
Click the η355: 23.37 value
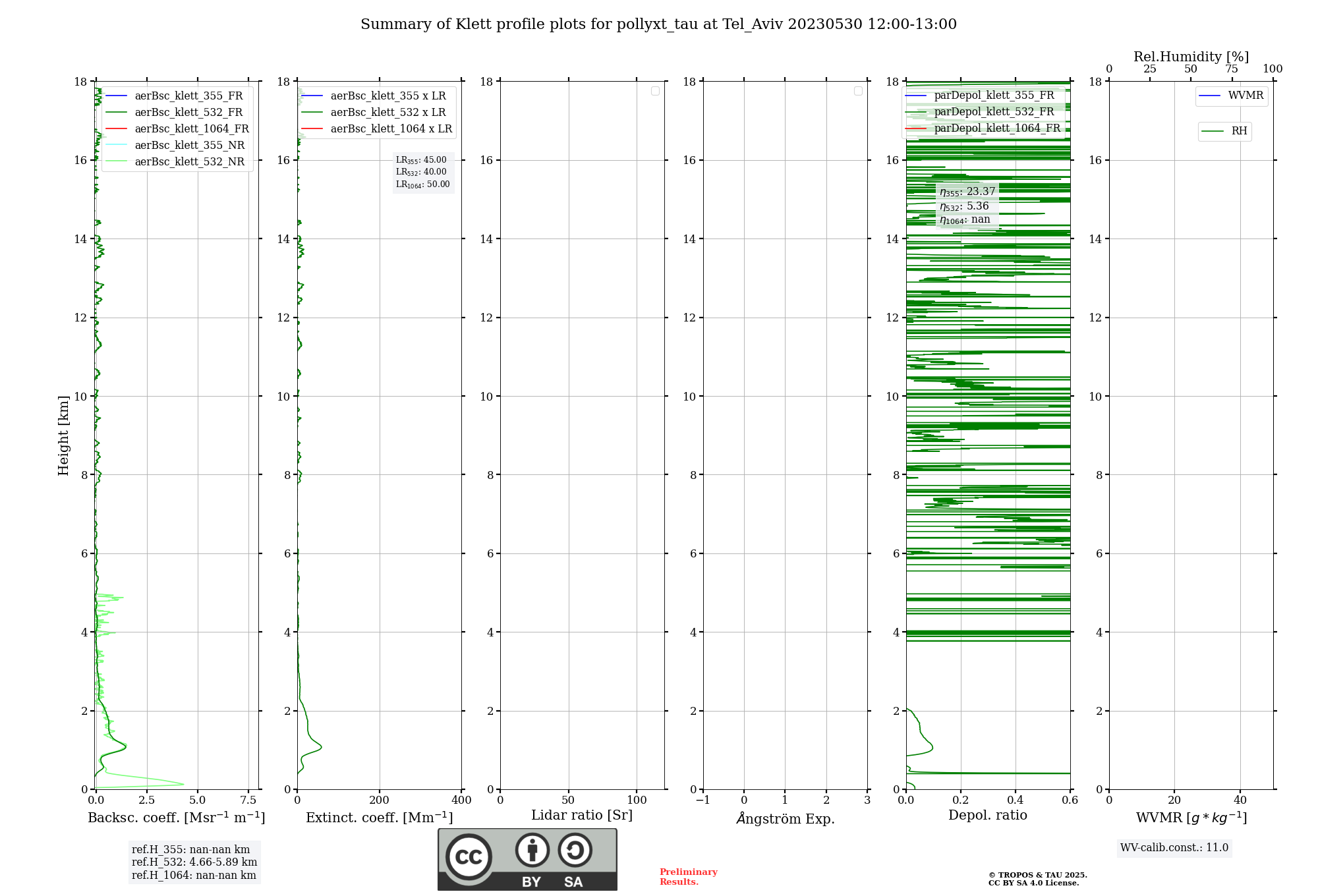tap(967, 192)
